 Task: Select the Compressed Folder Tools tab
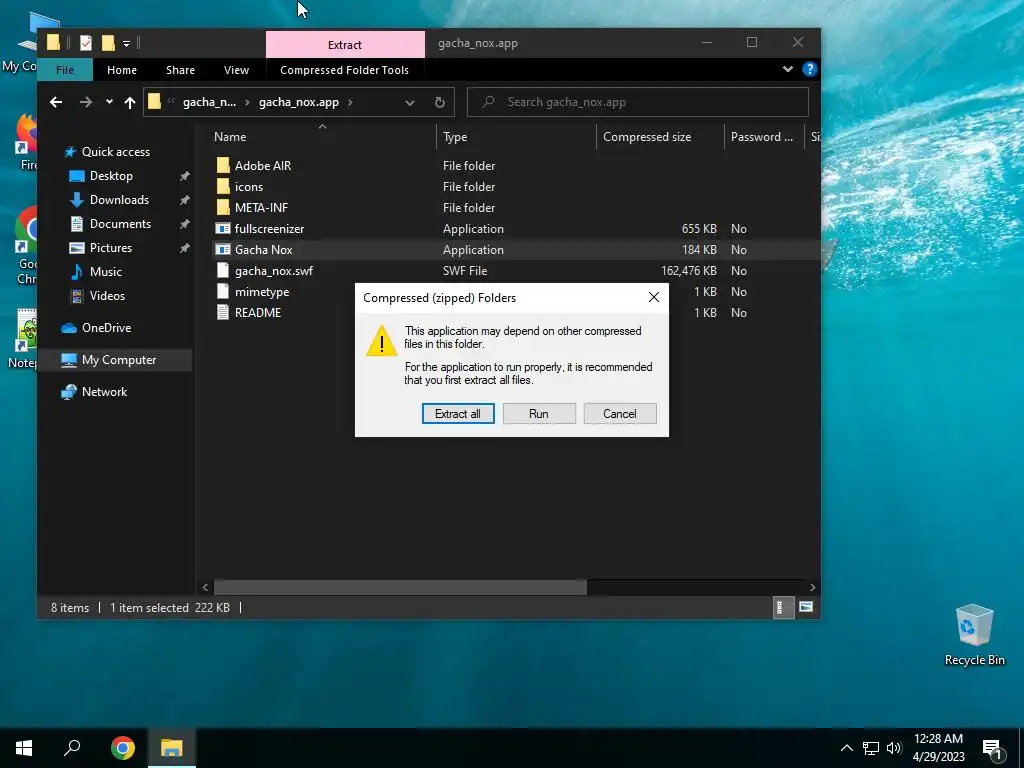[x=344, y=70]
